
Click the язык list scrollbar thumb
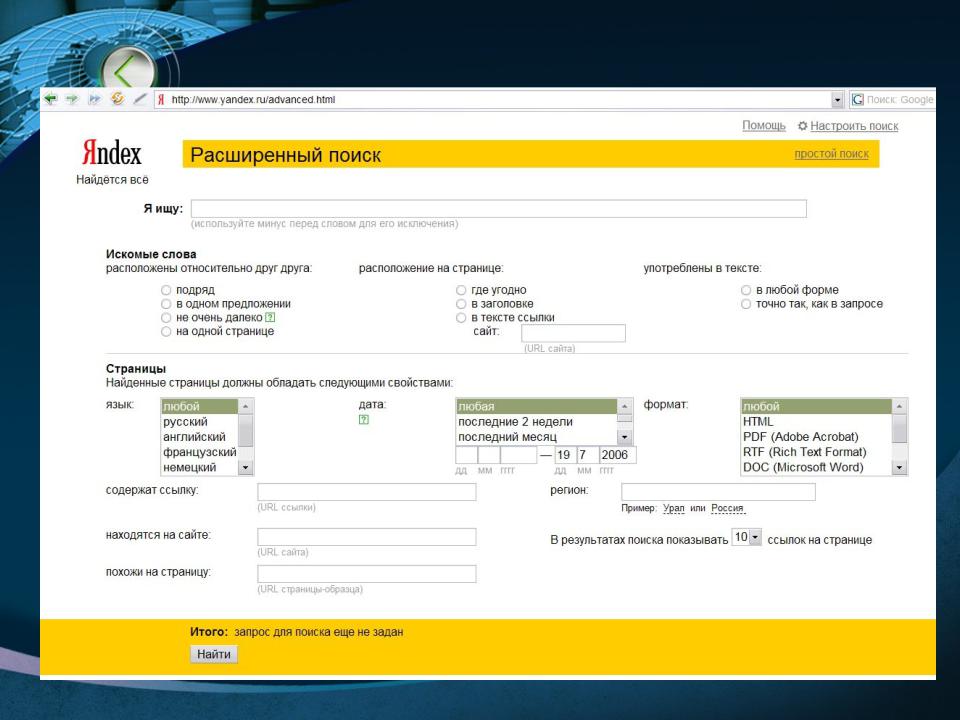[246, 430]
